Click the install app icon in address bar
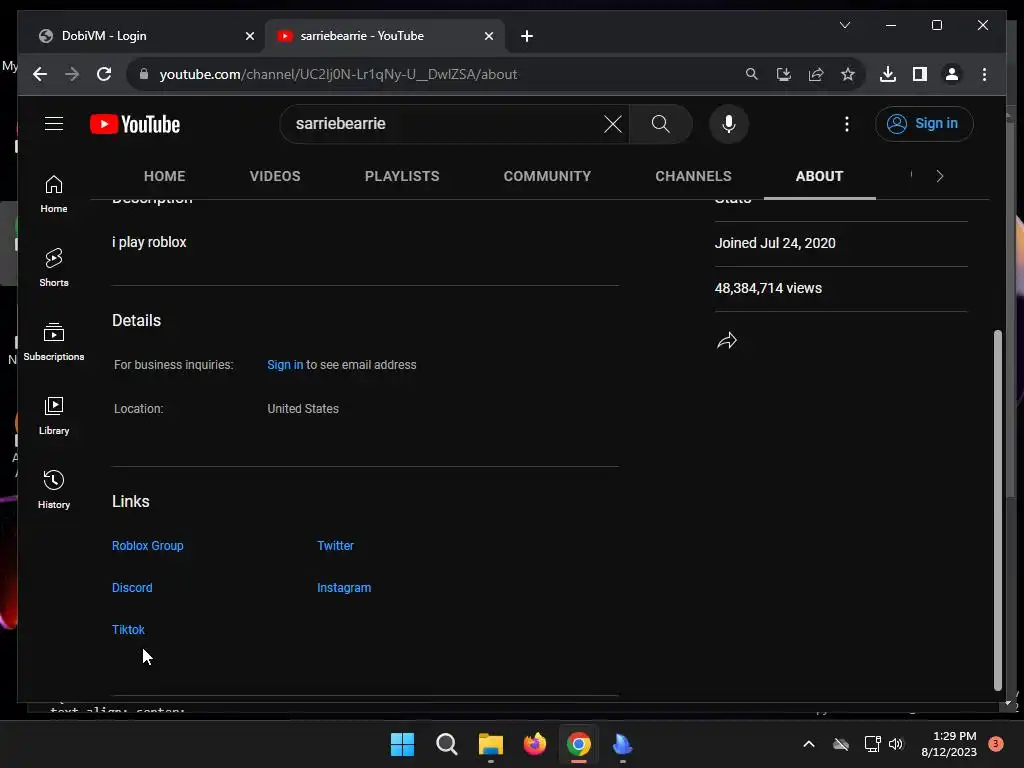Image resolution: width=1024 pixels, height=768 pixels. tap(784, 74)
